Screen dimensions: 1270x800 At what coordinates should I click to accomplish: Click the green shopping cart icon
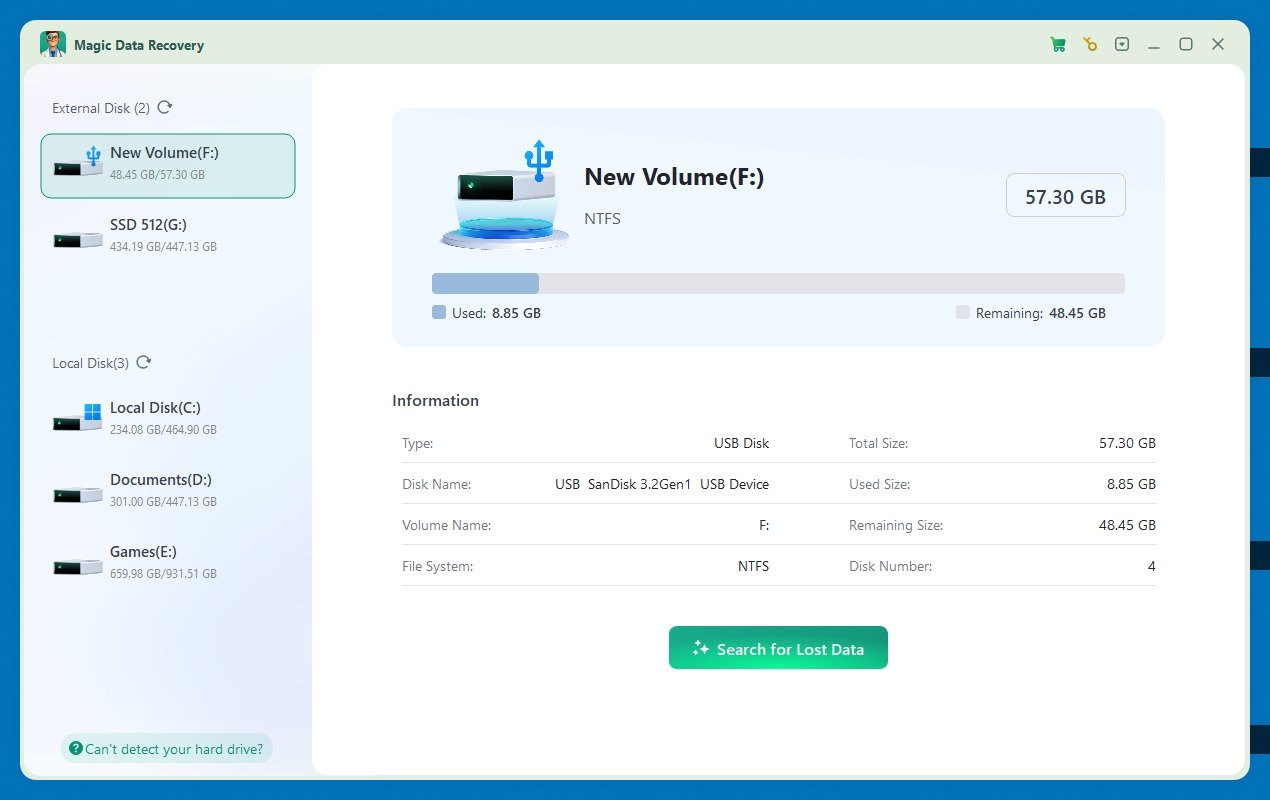click(1057, 44)
